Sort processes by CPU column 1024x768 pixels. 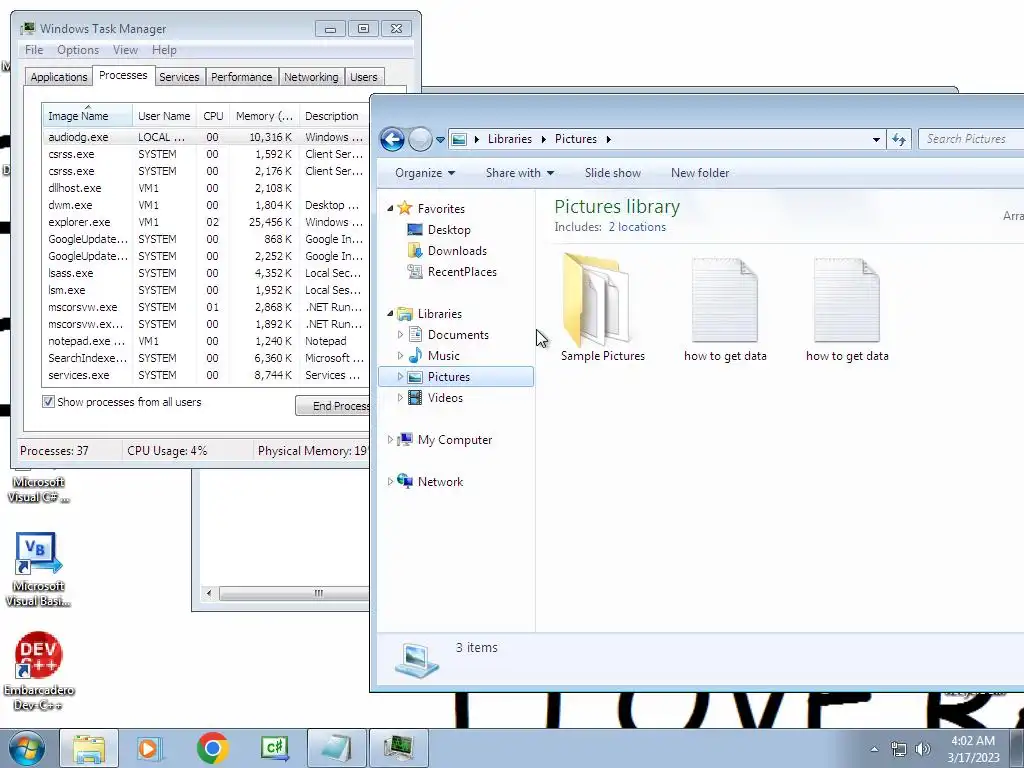click(213, 116)
